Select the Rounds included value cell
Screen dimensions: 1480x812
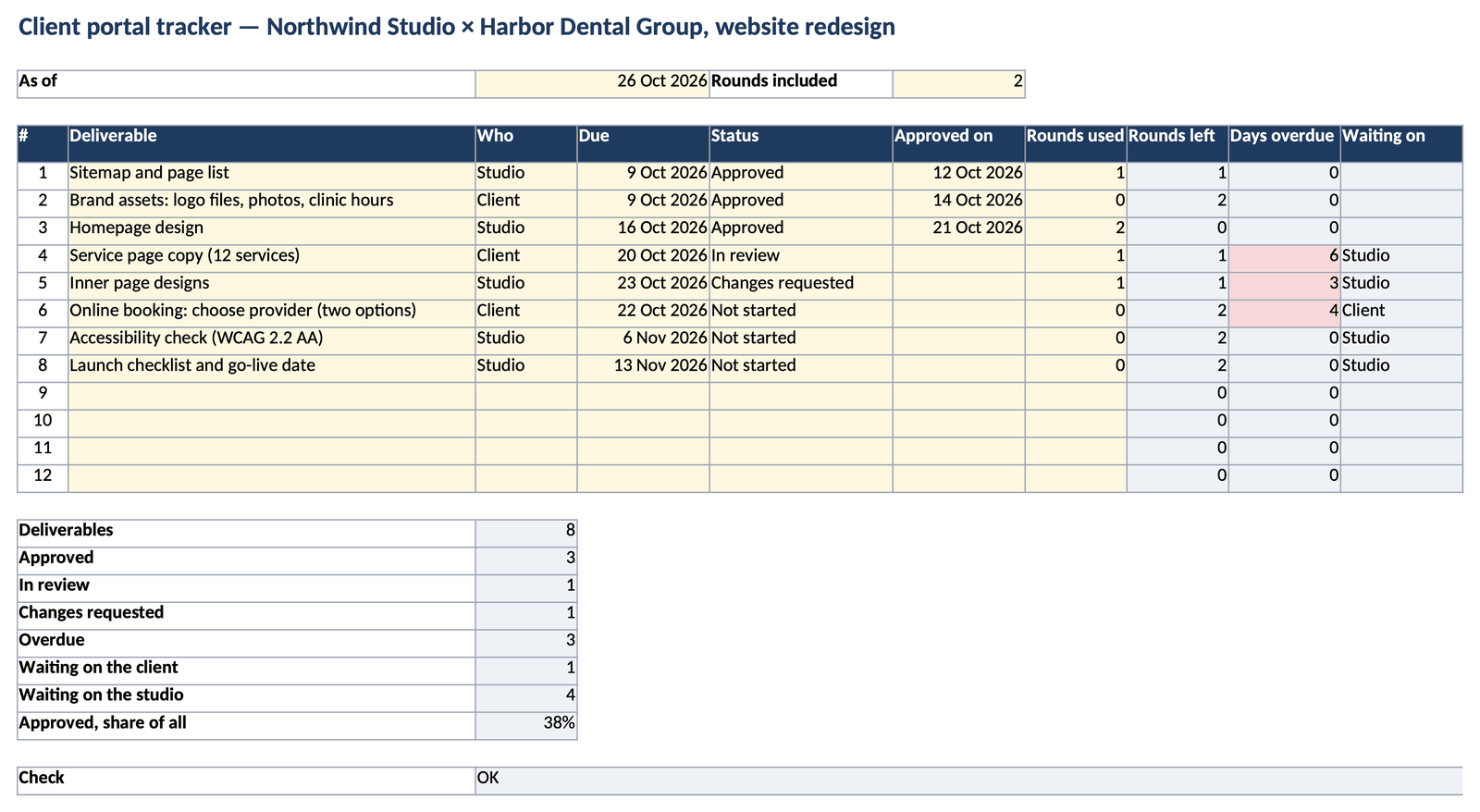[x=958, y=84]
